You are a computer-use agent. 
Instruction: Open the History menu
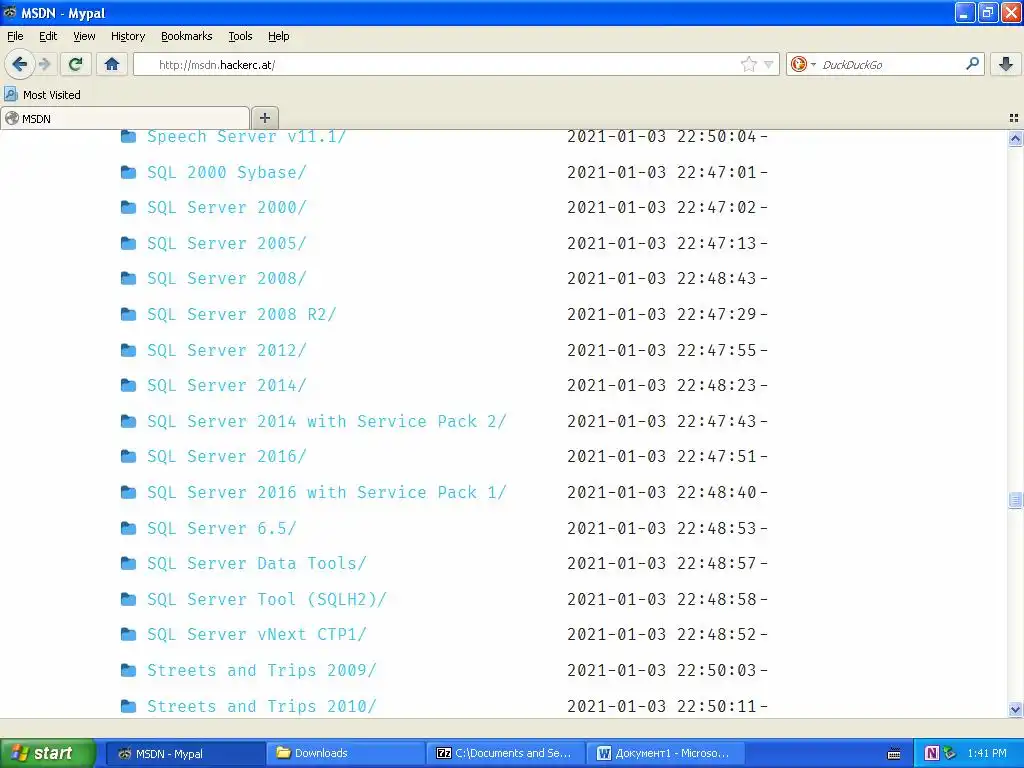point(128,36)
